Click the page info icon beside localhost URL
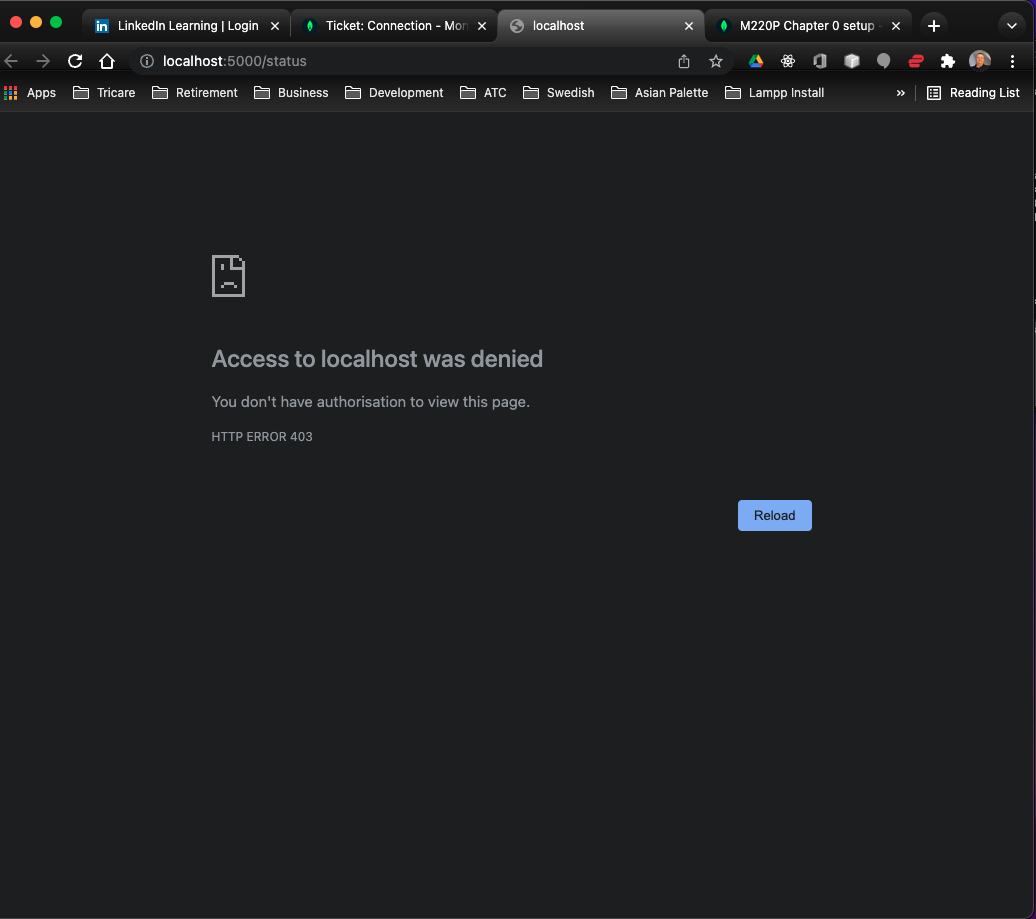Screen dimensions: 1036x919 pos(146,61)
